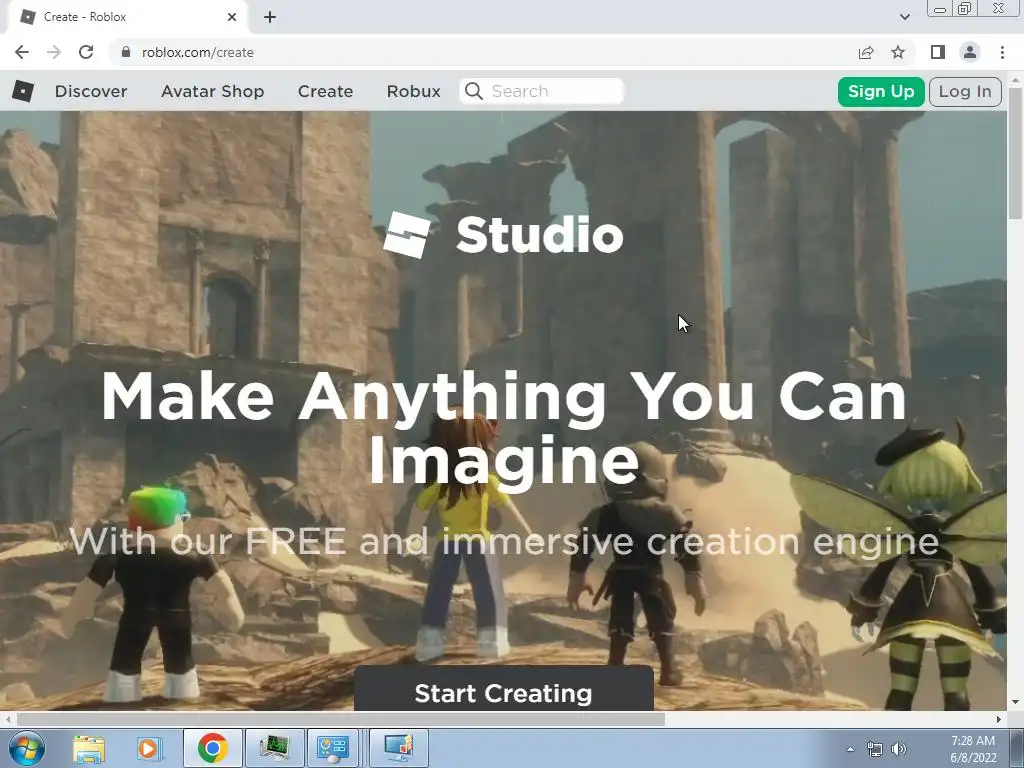Share this page via the share icon
Image resolution: width=1024 pixels, height=768 pixels.
[866, 52]
